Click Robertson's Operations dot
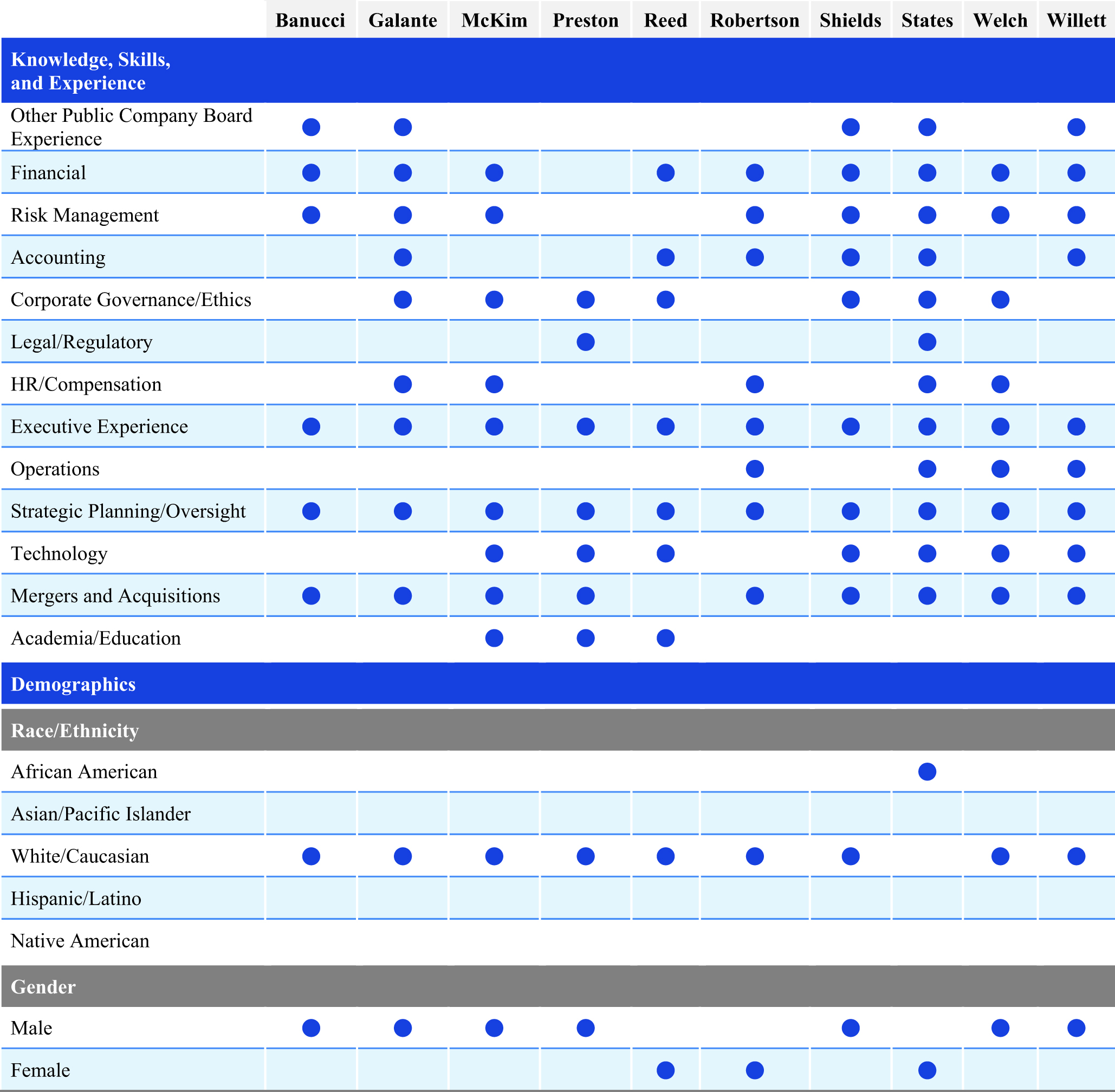The height and width of the screenshot is (1092, 1115). pos(754,469)
